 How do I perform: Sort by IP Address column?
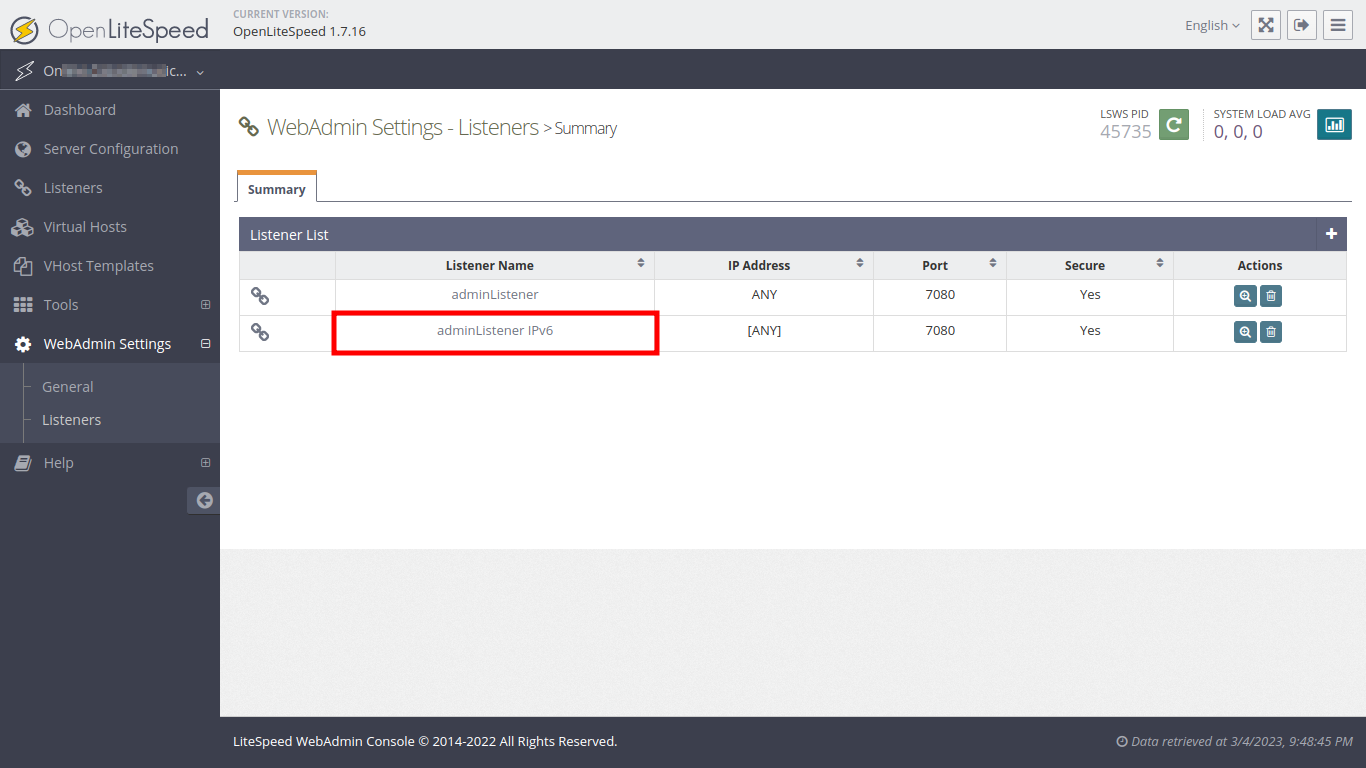pos(764,265)
